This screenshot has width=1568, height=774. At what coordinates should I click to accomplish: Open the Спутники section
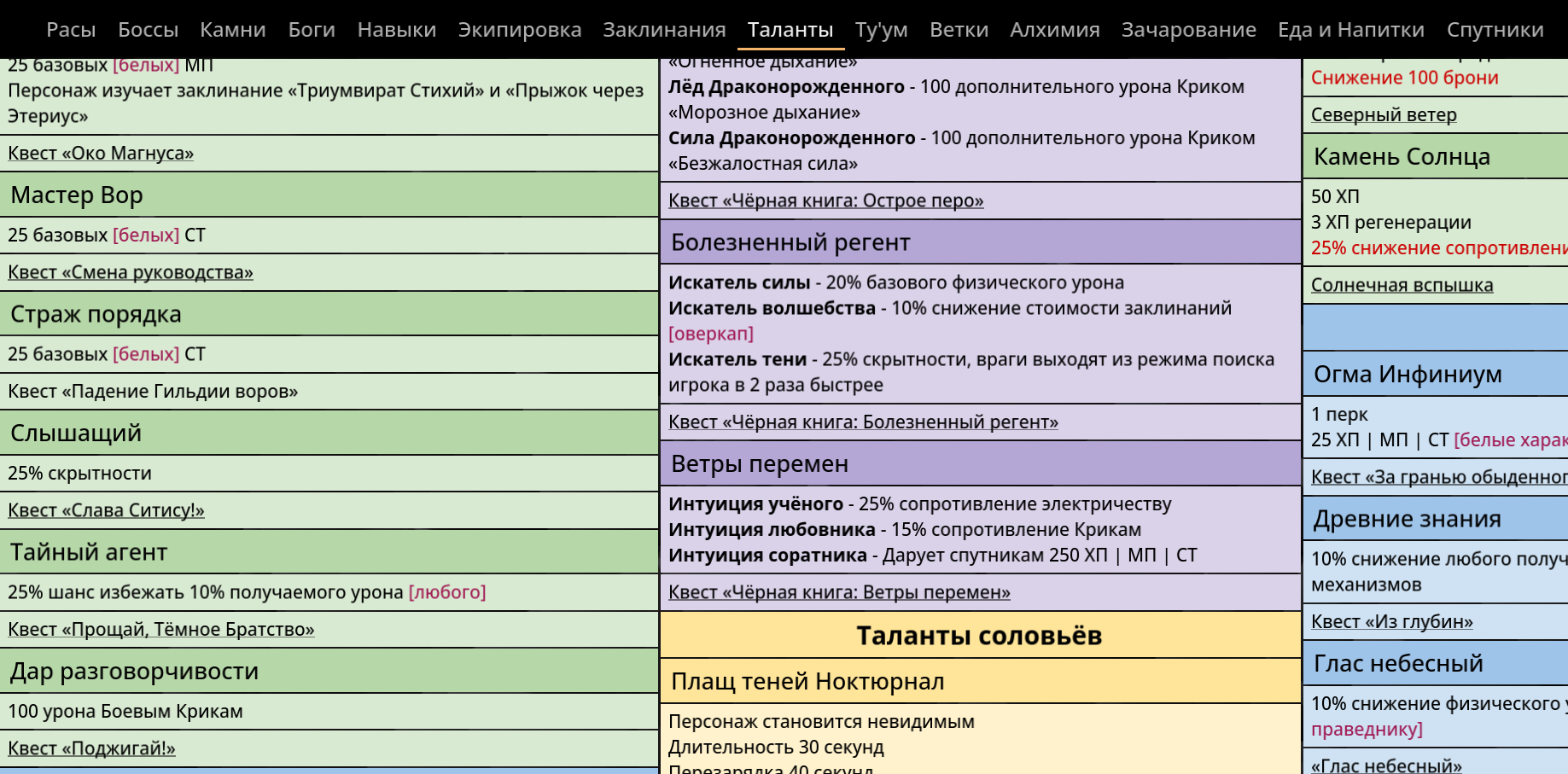[1495, 30]
